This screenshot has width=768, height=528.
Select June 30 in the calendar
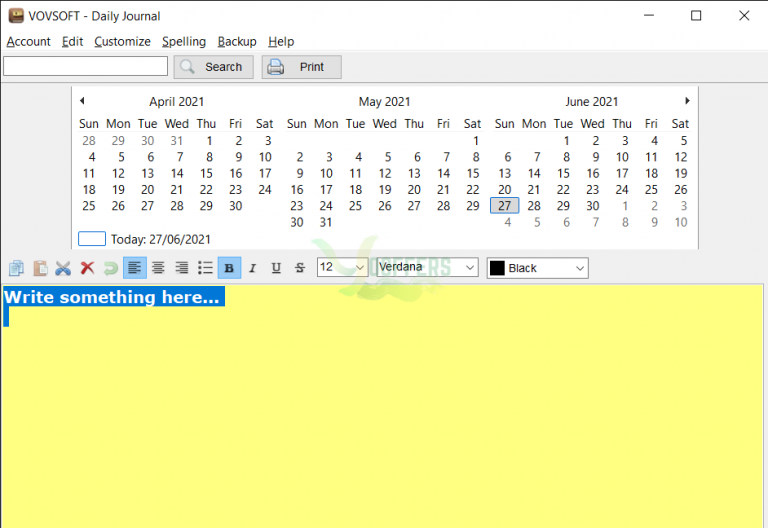click(593, 206)
